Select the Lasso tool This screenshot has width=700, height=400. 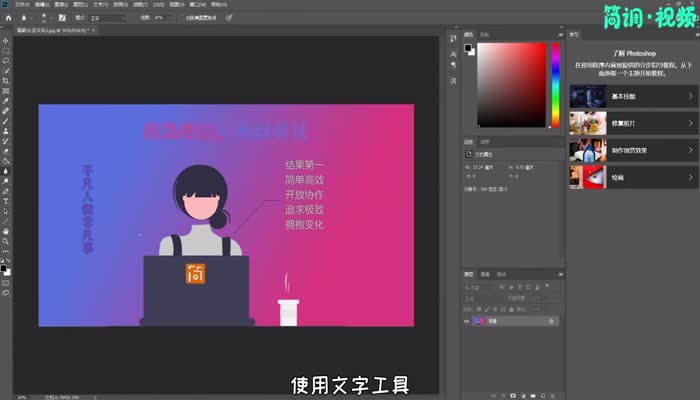click(6, 60)
